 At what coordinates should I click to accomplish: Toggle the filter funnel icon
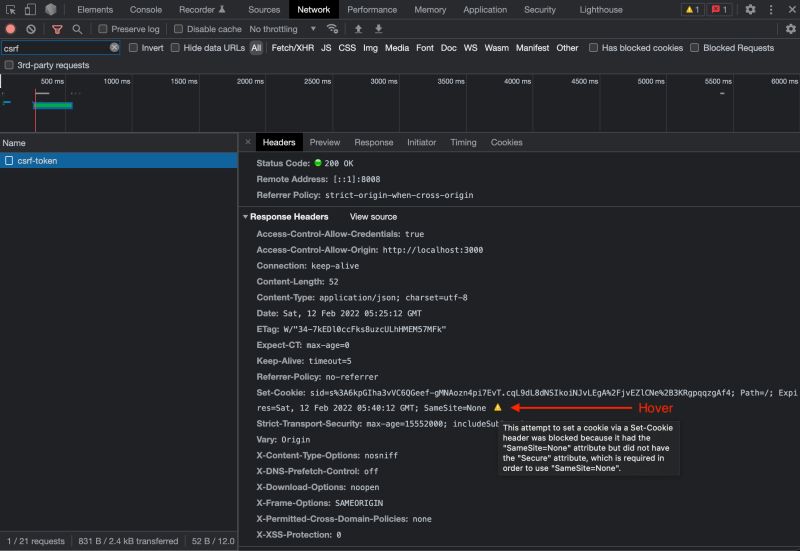(57, 29)
